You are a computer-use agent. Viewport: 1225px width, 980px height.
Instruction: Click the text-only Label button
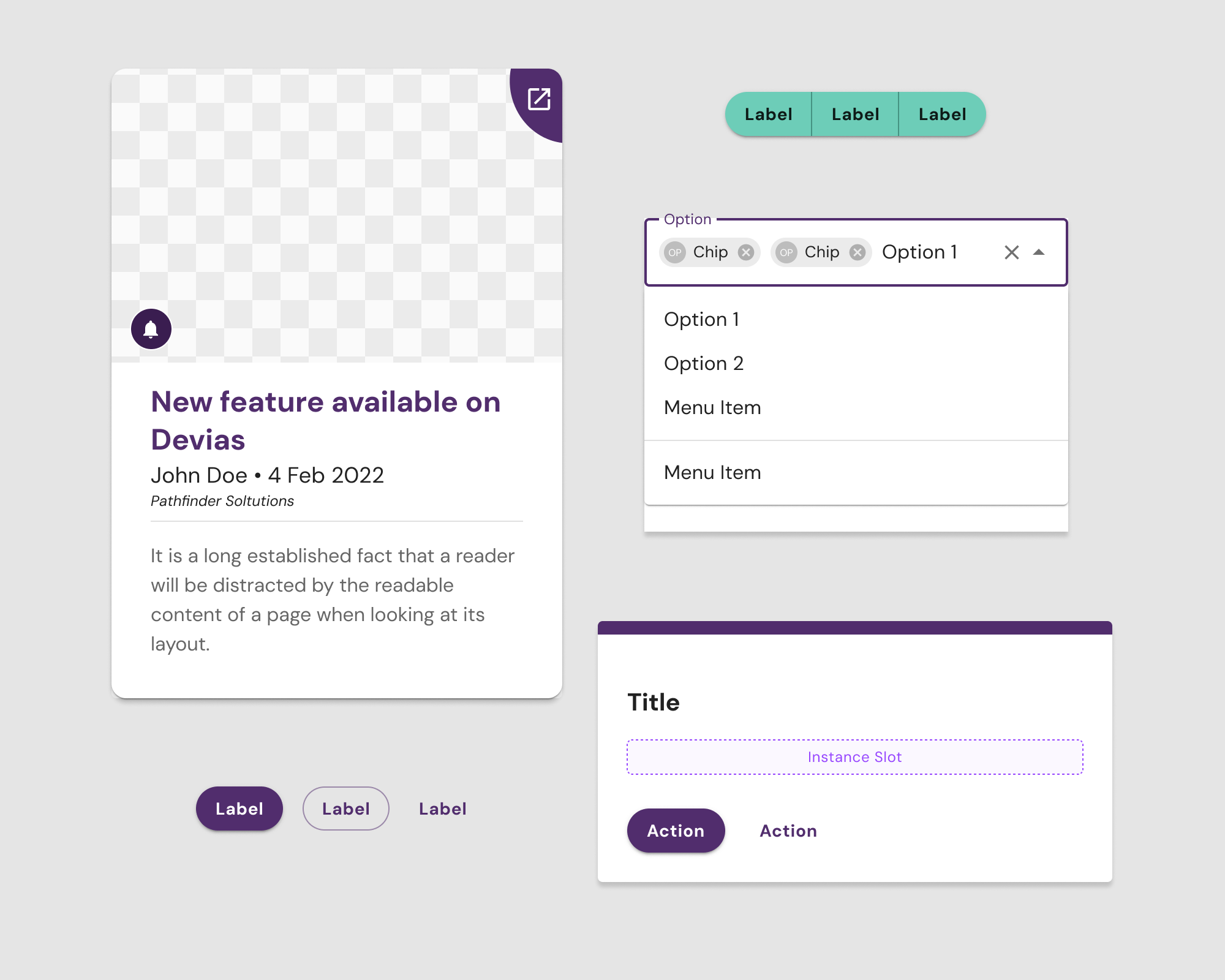point(443,809)
